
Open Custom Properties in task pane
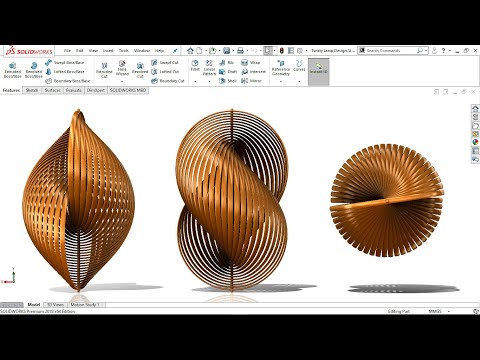pos(475,151)
